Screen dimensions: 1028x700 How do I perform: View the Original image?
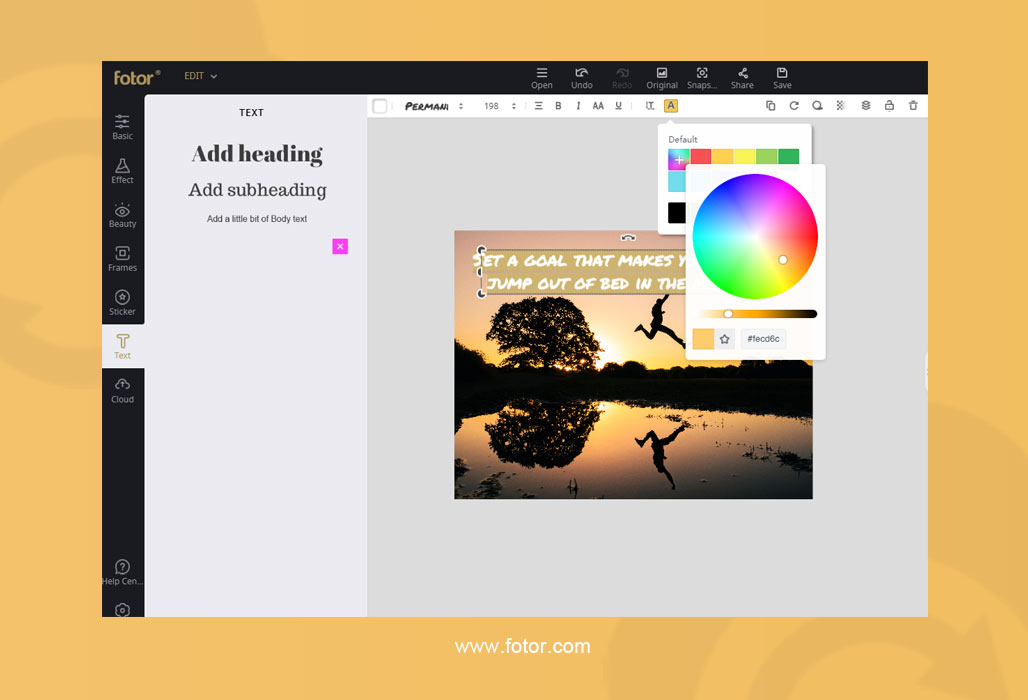[x=662, y=78]
